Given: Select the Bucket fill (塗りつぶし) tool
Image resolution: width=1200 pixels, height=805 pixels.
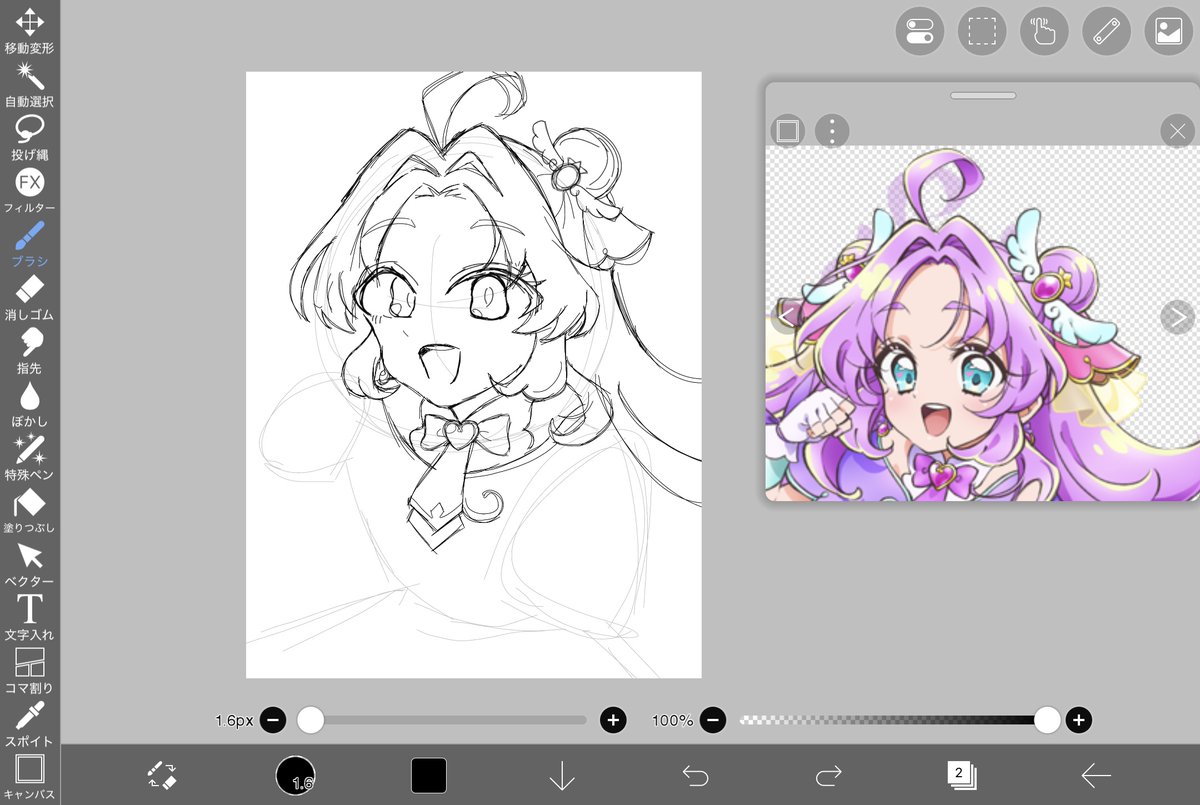Looking at the screenshot, I should coord(30,510).
